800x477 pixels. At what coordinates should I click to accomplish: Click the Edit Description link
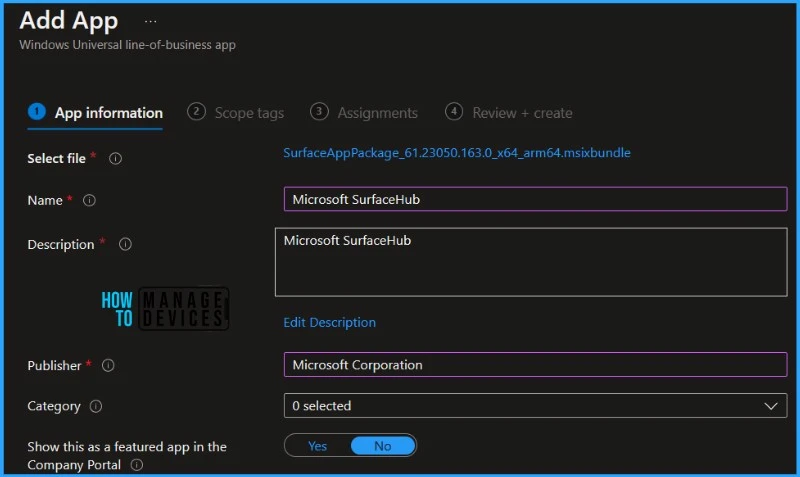330,322
